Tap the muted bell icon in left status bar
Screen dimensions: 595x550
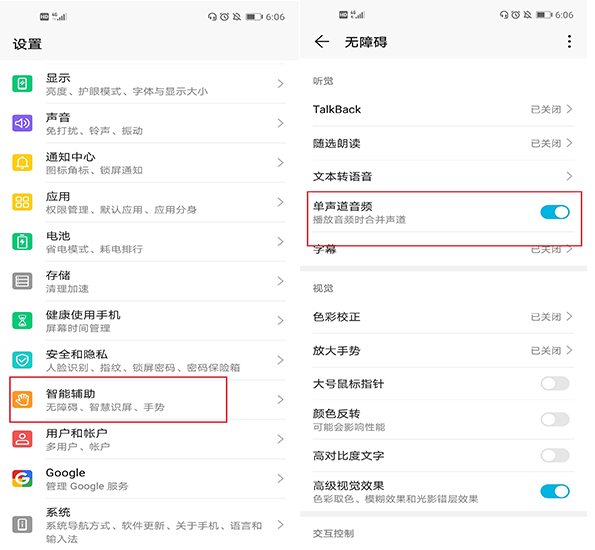pyautogui.click(x=237, y=17)
